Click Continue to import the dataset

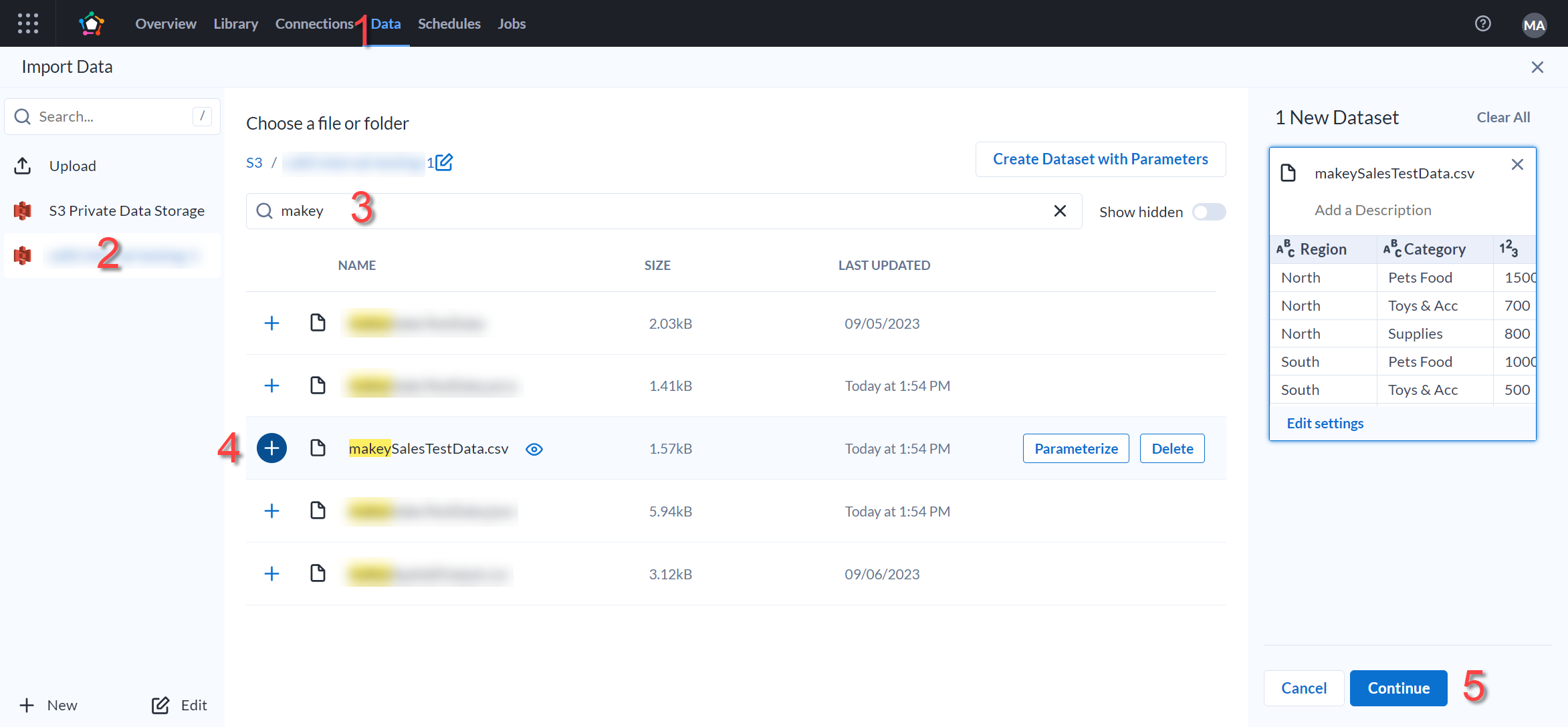tap(1398, 688)
